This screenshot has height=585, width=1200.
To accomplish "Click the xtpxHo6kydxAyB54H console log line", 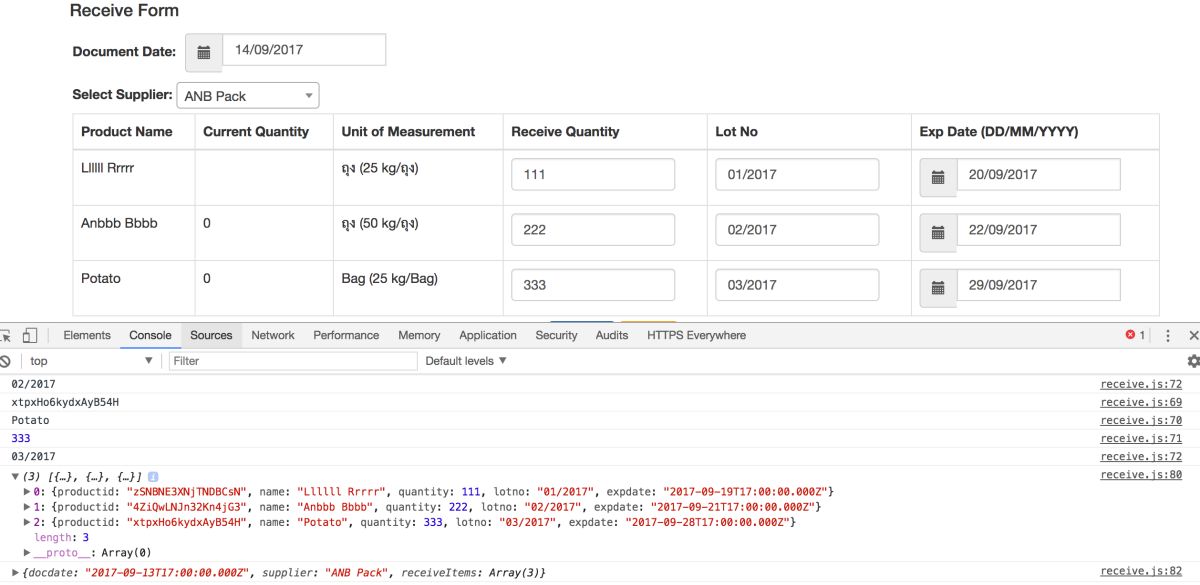I will pyautogui.click(x=65, y=402).
